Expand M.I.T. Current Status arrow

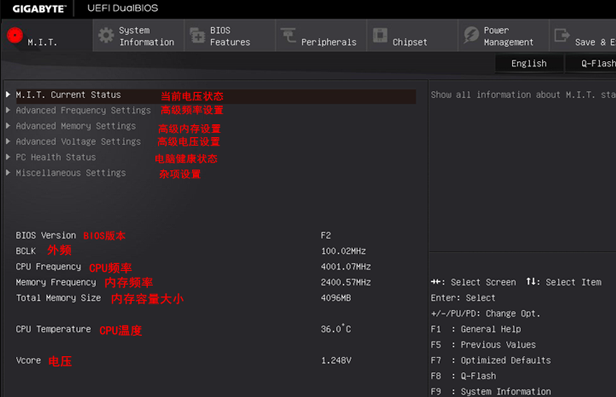tap(8, 95)
